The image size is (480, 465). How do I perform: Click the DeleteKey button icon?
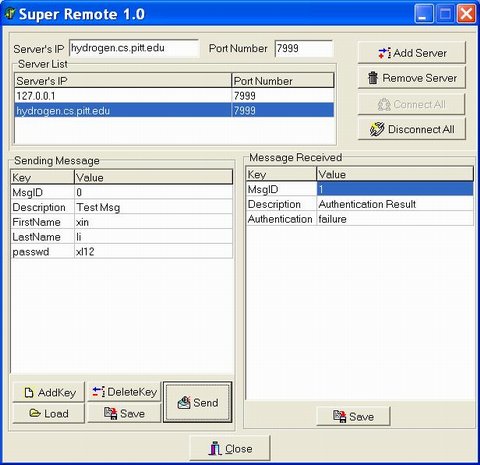pos(99,392)
